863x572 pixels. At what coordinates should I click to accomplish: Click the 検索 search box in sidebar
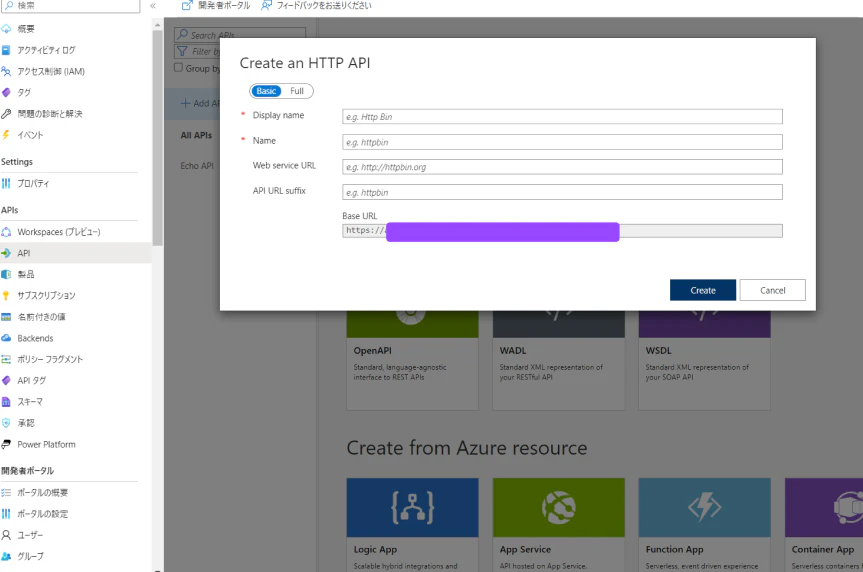pyautogui.click(x=70, y=6)
